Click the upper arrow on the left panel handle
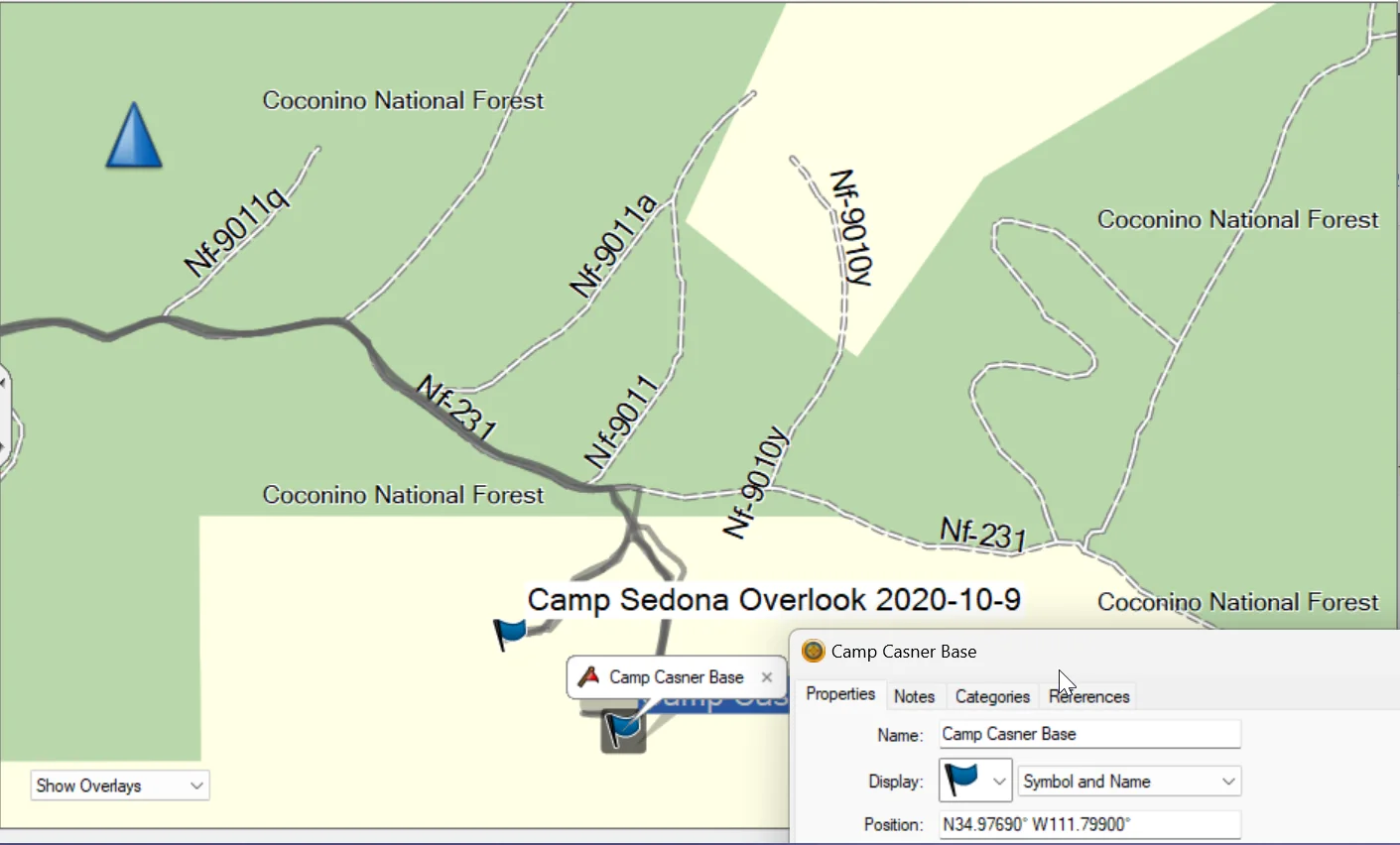Image resolution: width=1400 pixels, height=845 pixels. [3, 383]
